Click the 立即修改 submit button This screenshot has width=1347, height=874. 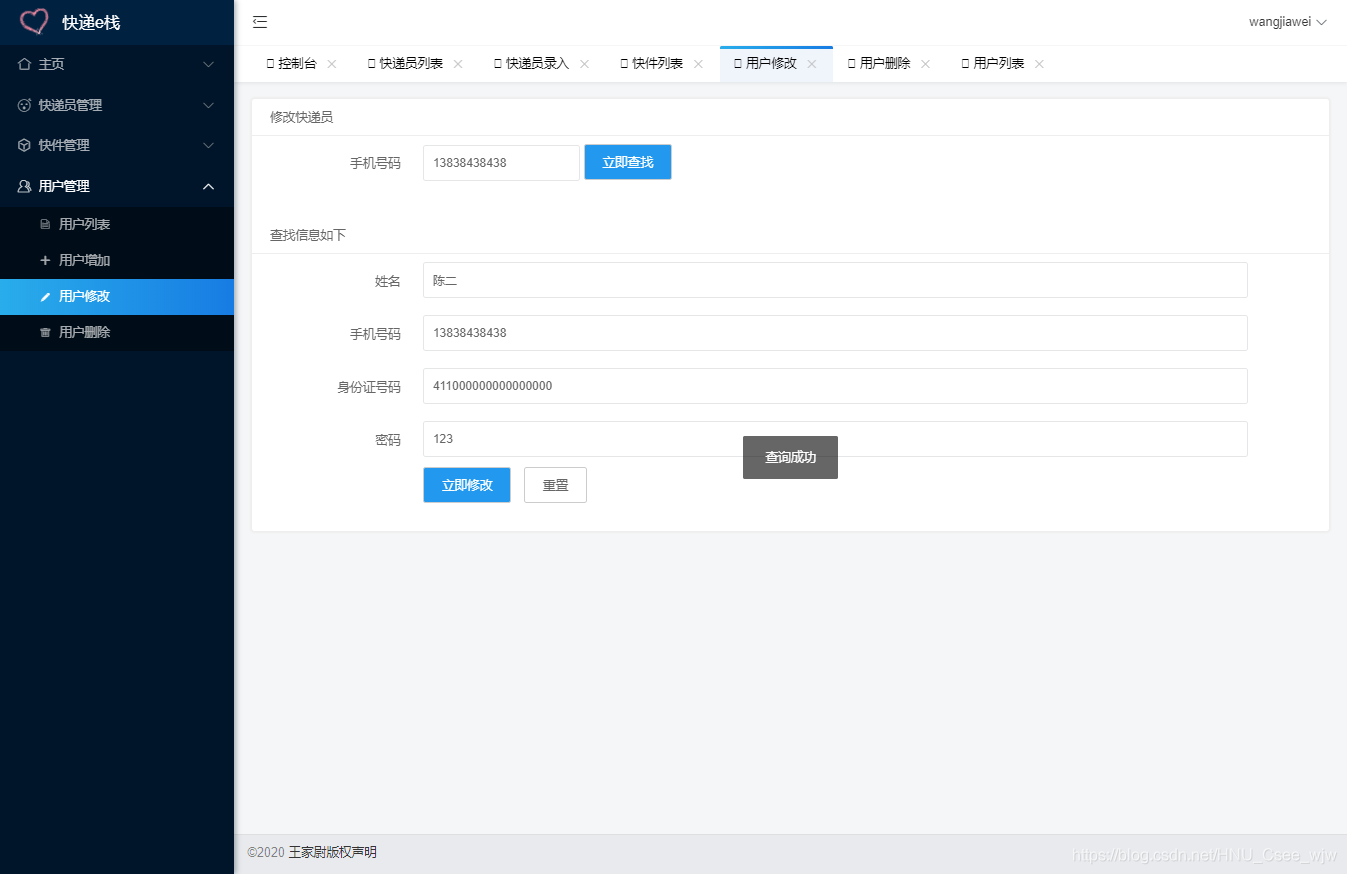[467, 485]
